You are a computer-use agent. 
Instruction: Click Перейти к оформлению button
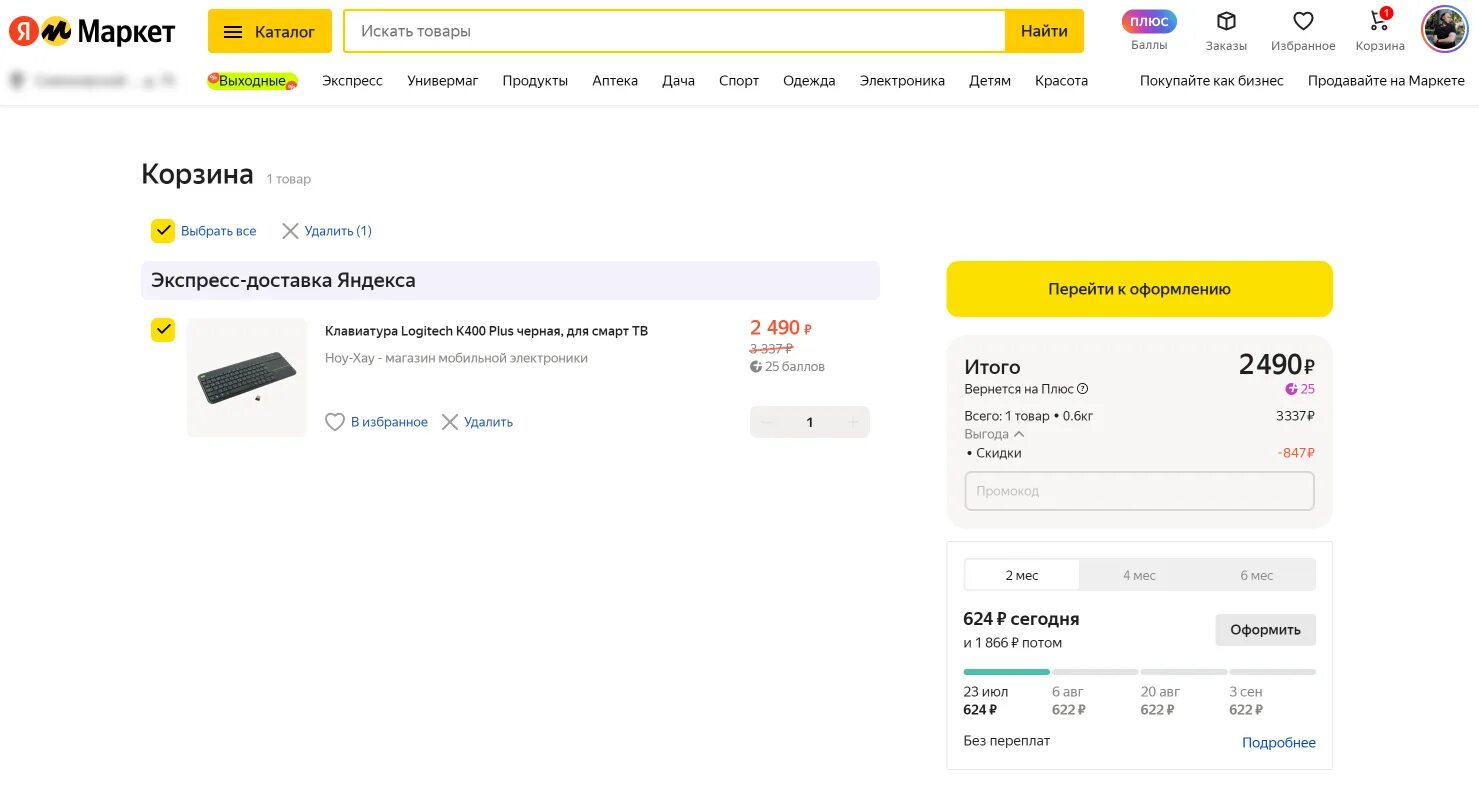click(x=1139, y=289)
